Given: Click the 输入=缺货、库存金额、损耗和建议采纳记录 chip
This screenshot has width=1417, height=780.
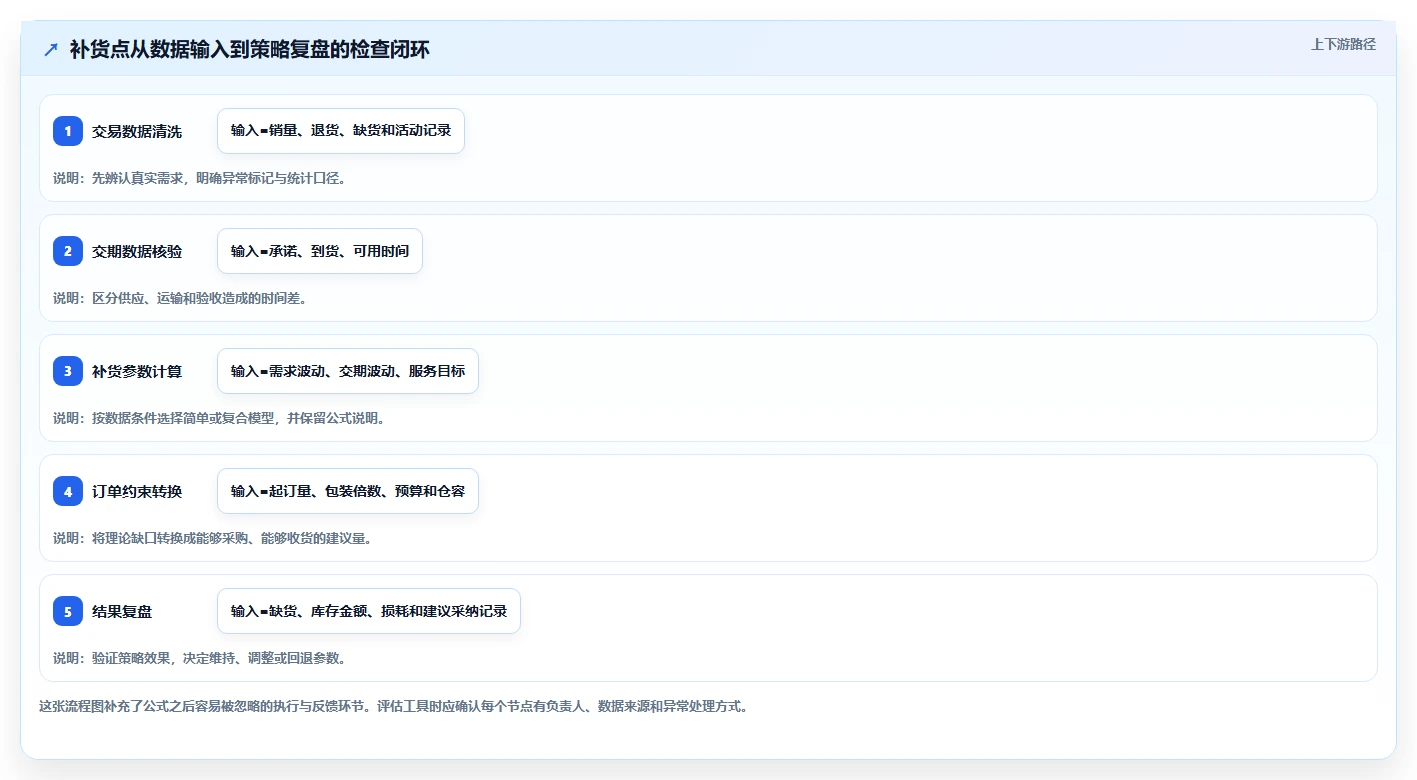Looking at the screenshot, I should point(369,611).
